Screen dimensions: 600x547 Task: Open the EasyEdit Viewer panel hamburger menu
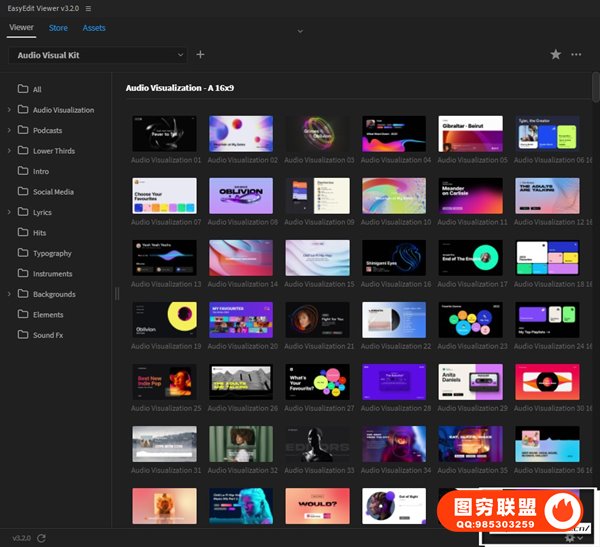click(88, 8)
